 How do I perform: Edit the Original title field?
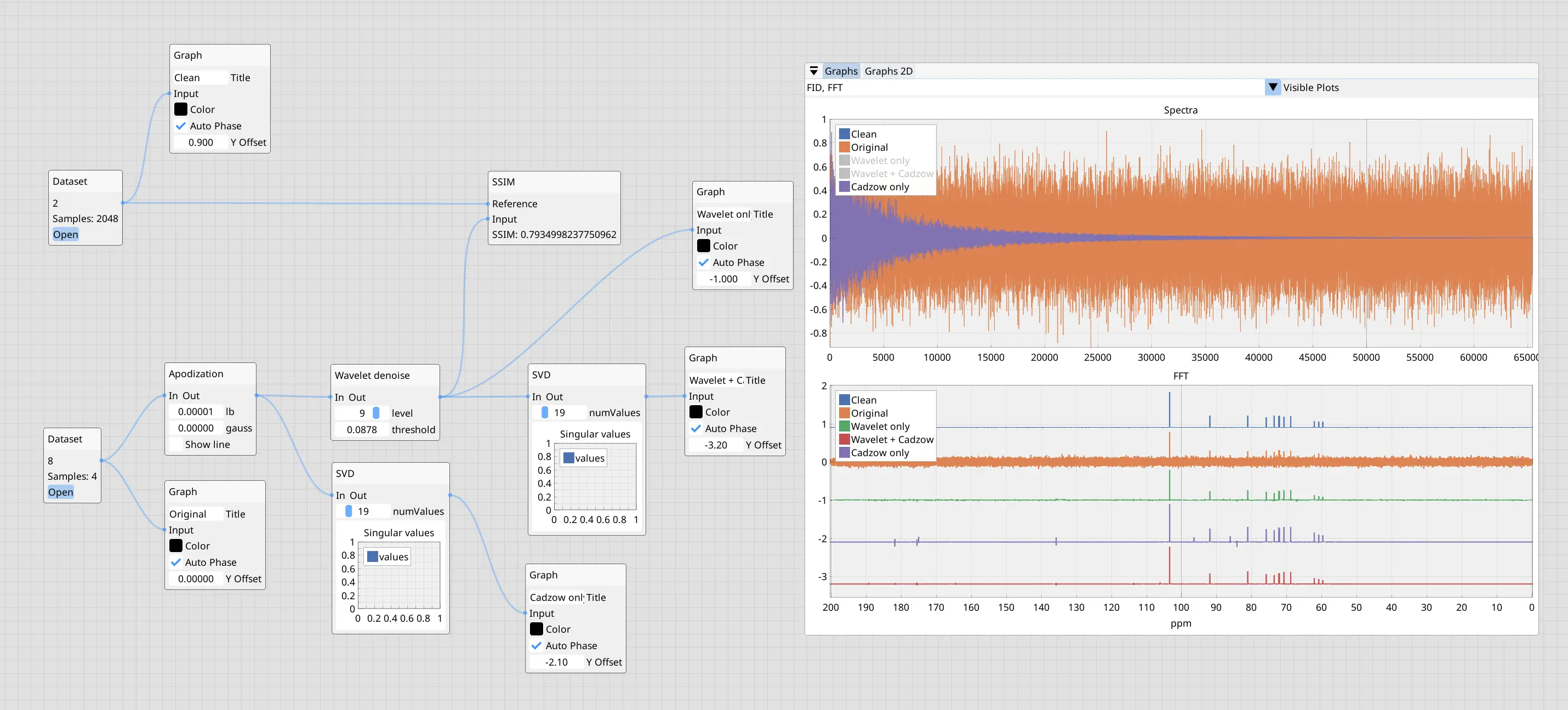[196, 514]
